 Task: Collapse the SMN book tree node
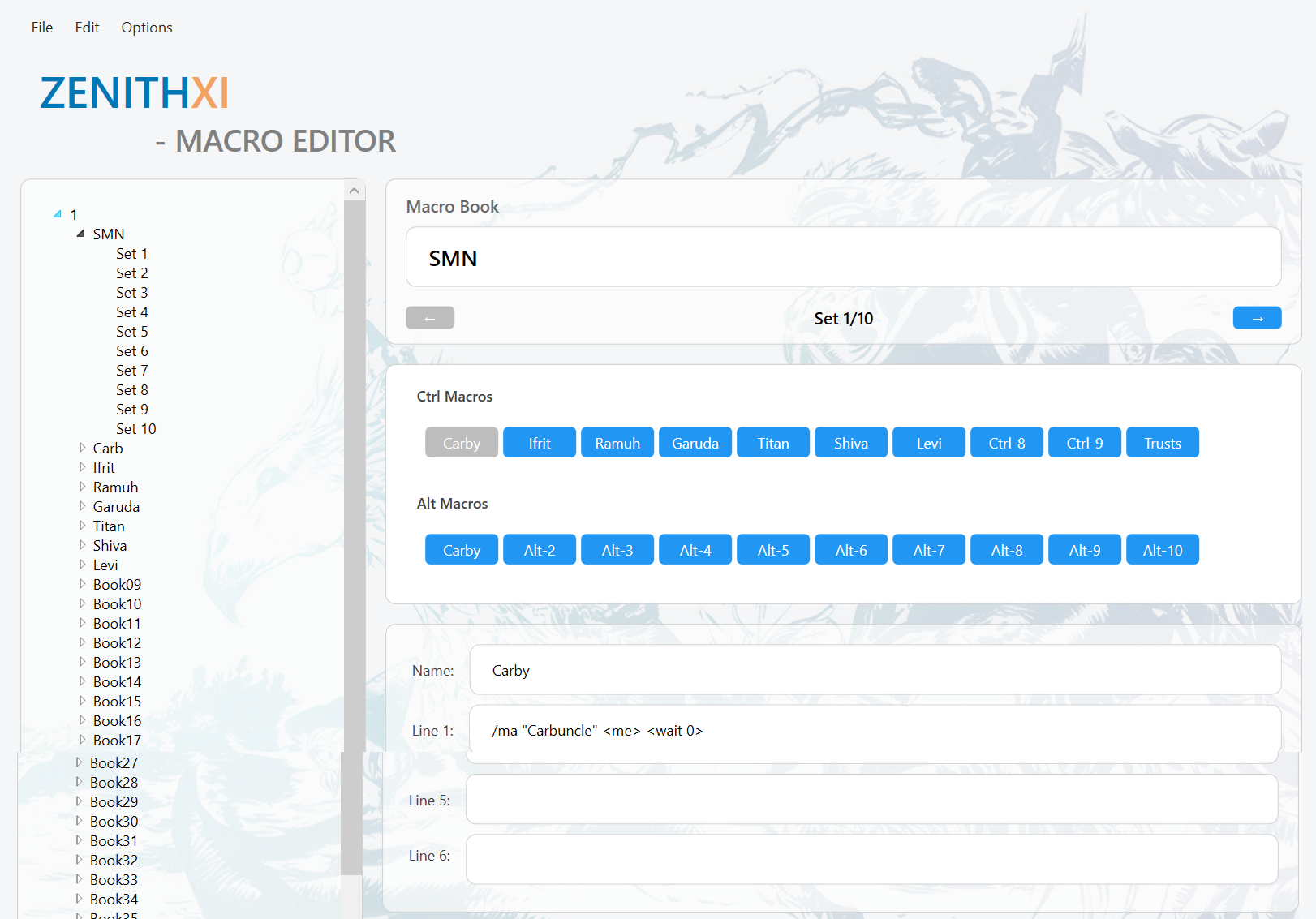[81, 234]
